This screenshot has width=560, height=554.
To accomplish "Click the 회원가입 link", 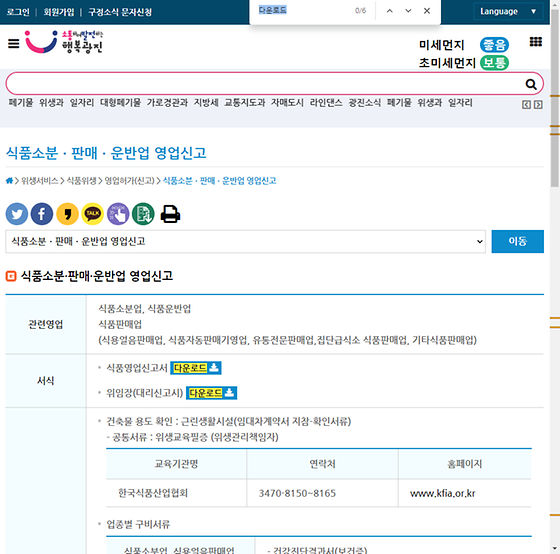I will coord(59,12).
